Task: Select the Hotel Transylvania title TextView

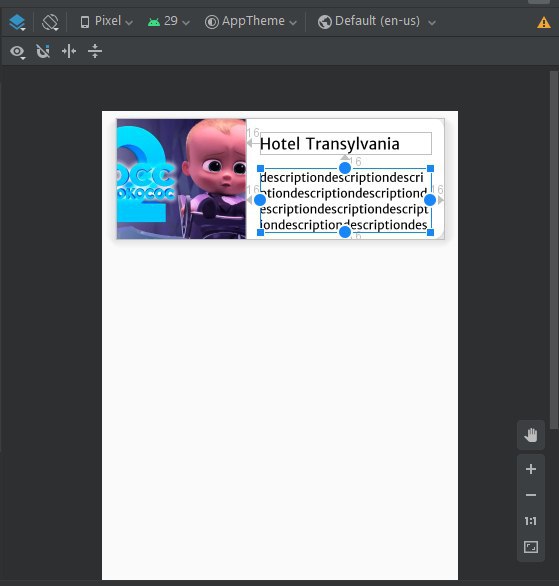Action: 346,144
